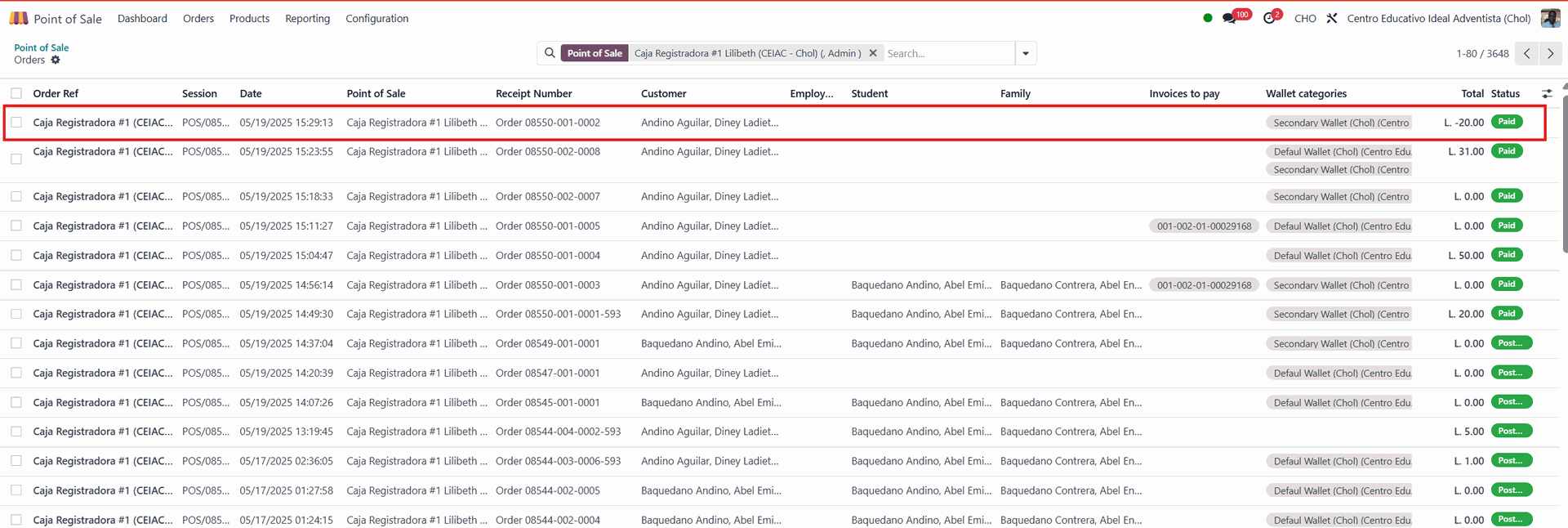Remove the Caja Registradora filter facet
The width and height of the screenshot is (1568, 528).
tap(873, 53)
